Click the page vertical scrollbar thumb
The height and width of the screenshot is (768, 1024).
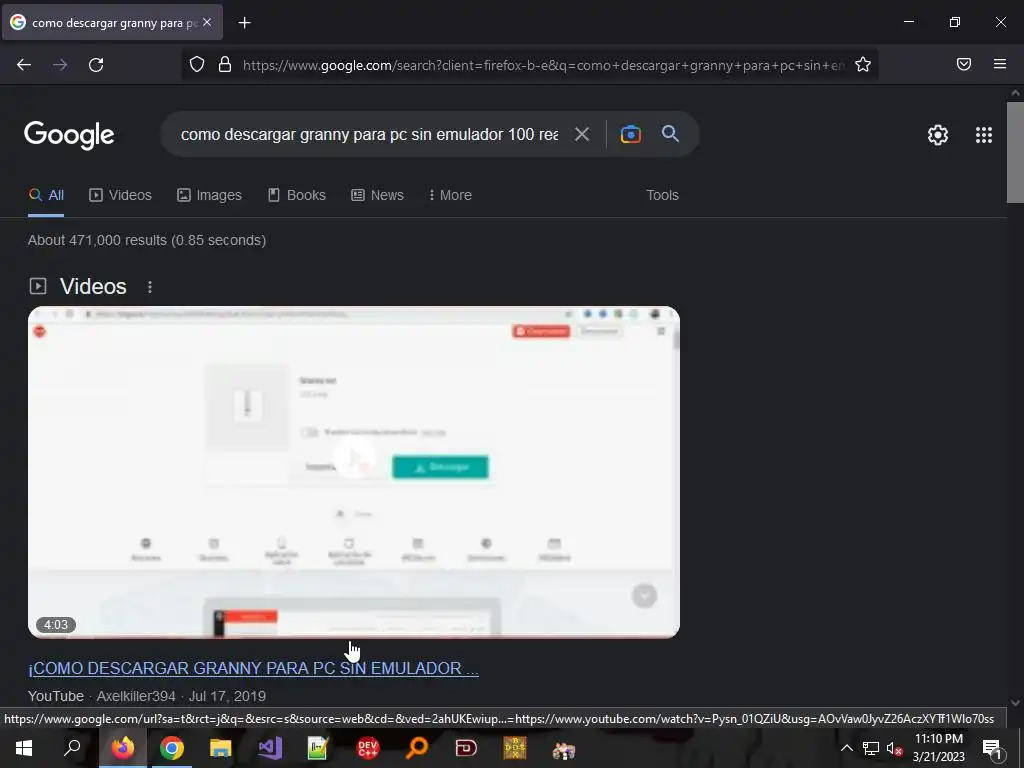pos(1015,152)
